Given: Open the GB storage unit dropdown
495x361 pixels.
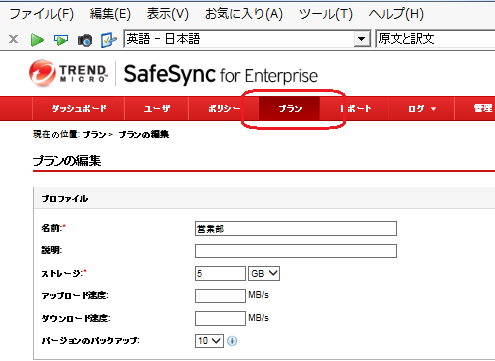Looking at the screenshot, I should (x=264, y=273).
